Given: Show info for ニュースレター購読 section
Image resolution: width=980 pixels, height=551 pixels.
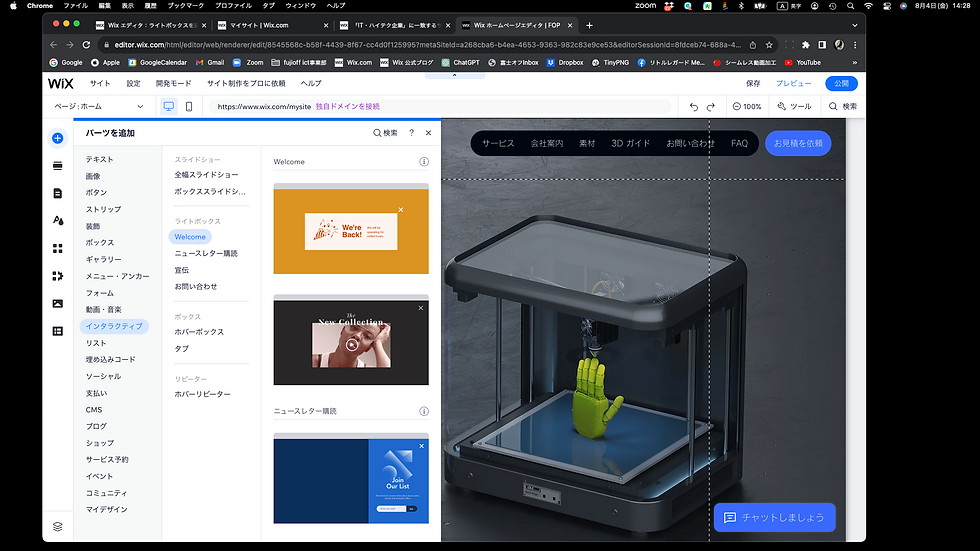Looking at the screenshot, I should (x=424, y=411).
